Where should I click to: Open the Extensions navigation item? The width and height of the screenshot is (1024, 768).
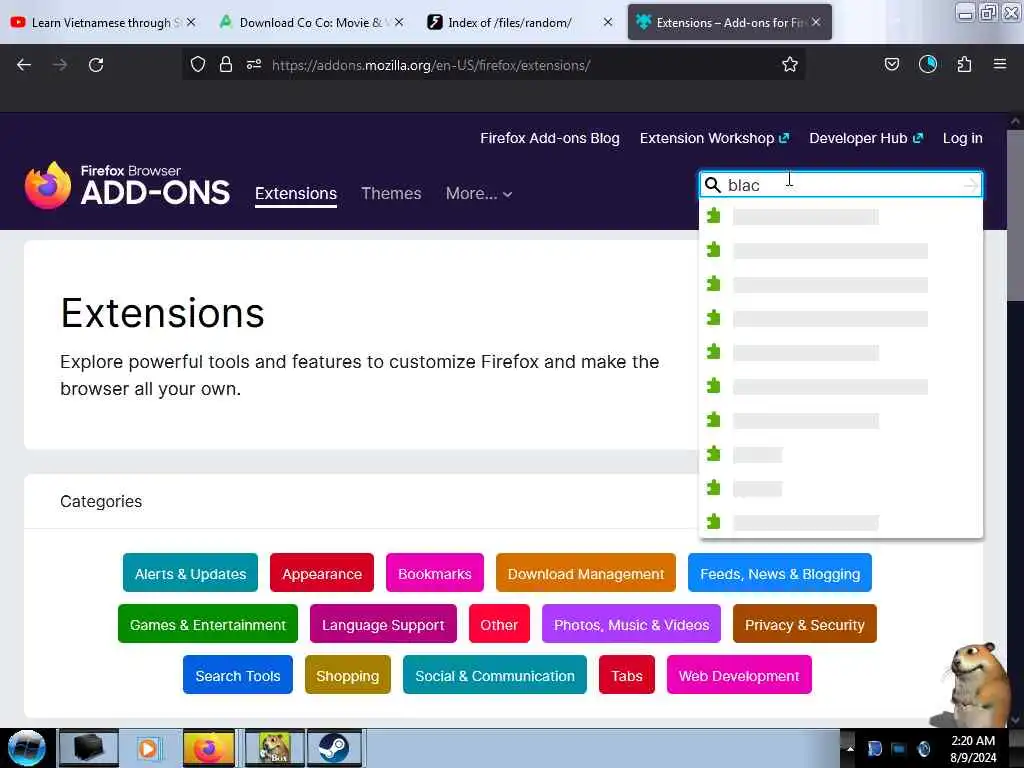[296, 194]
